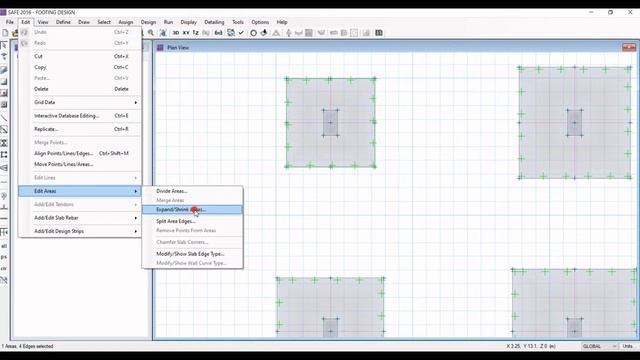
Task: Click the column rectangle in top-left footing
Action: [x=331, y=122]
